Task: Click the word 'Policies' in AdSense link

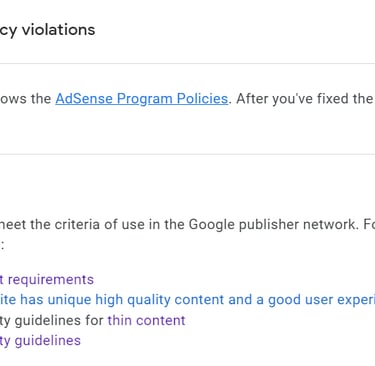Action: coord(202,99)
